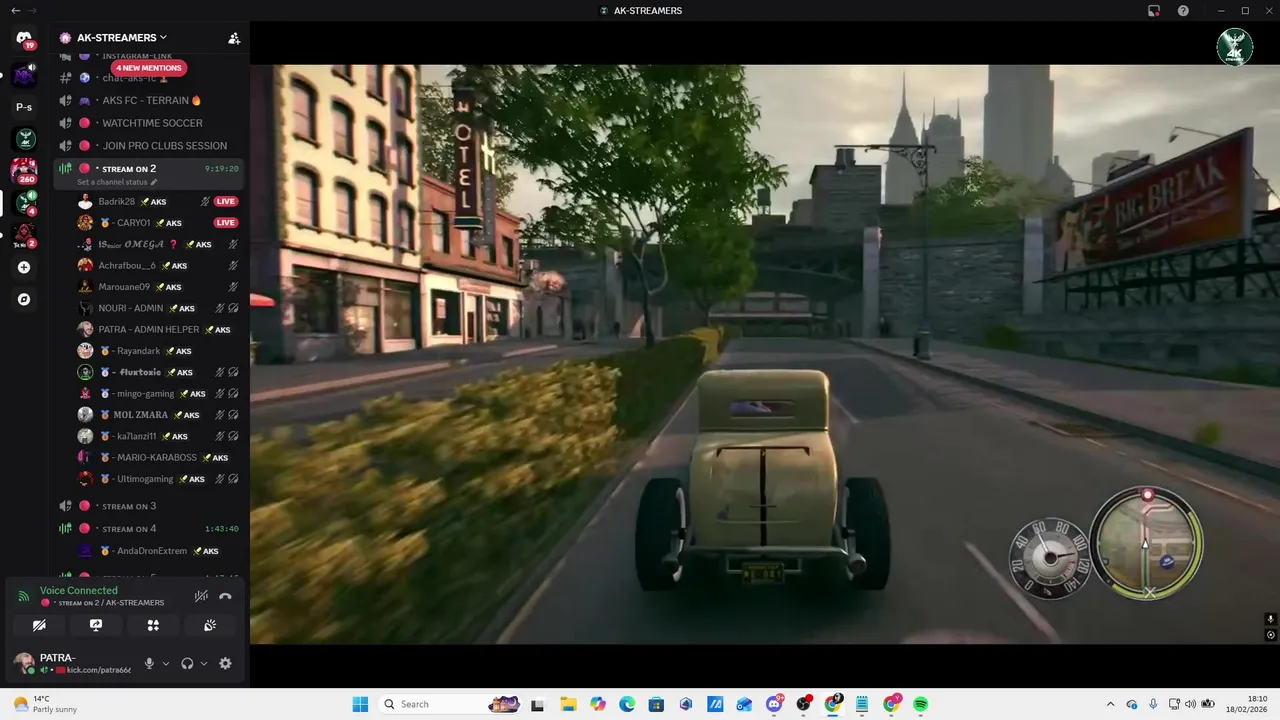Open Windows Start menu
The width and height of the screenshot is (1280, 720).
(x=360, y=704)
